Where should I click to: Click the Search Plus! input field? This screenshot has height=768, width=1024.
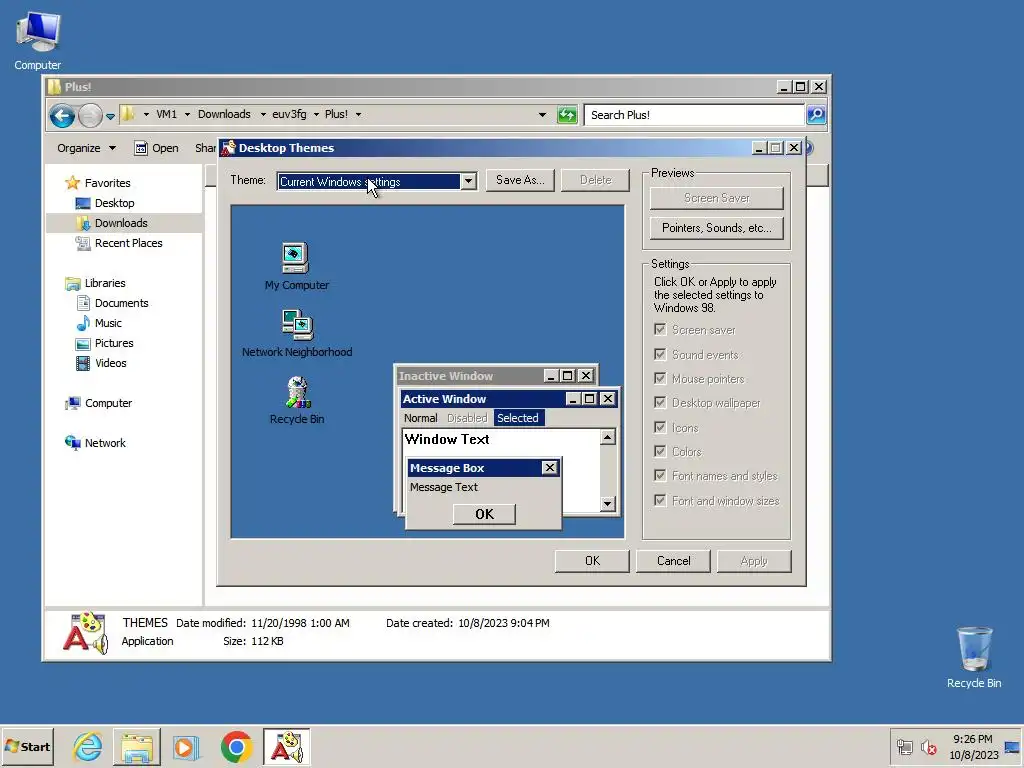tap(694, 115)
